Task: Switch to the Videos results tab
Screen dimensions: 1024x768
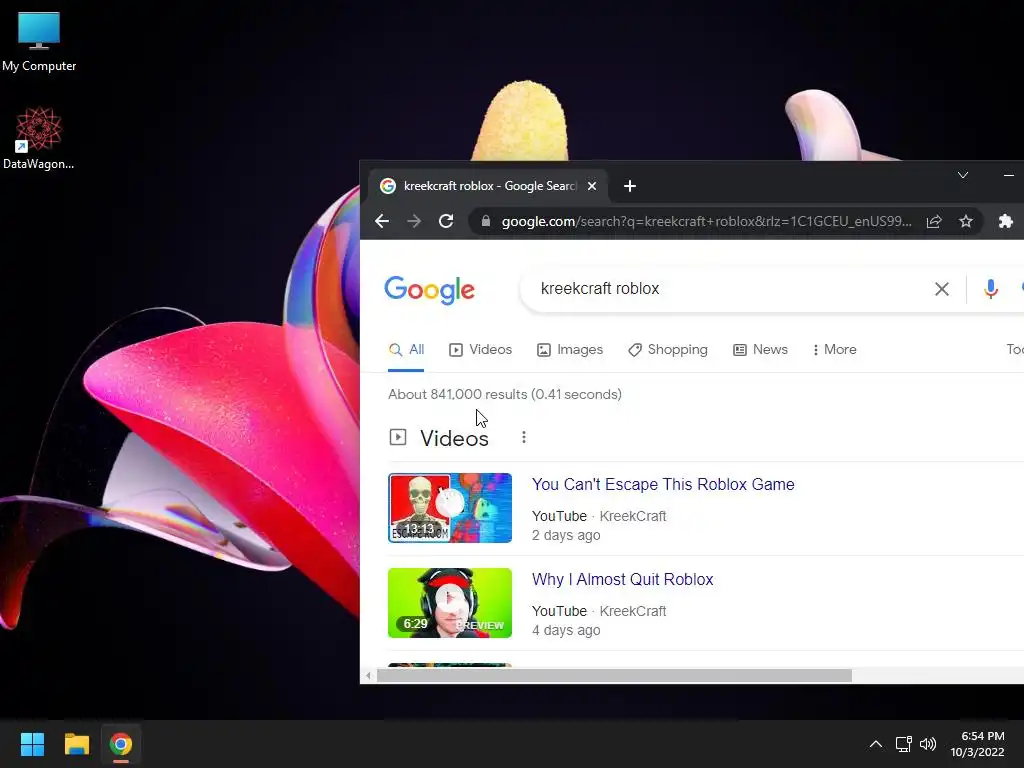Action: 481,349
